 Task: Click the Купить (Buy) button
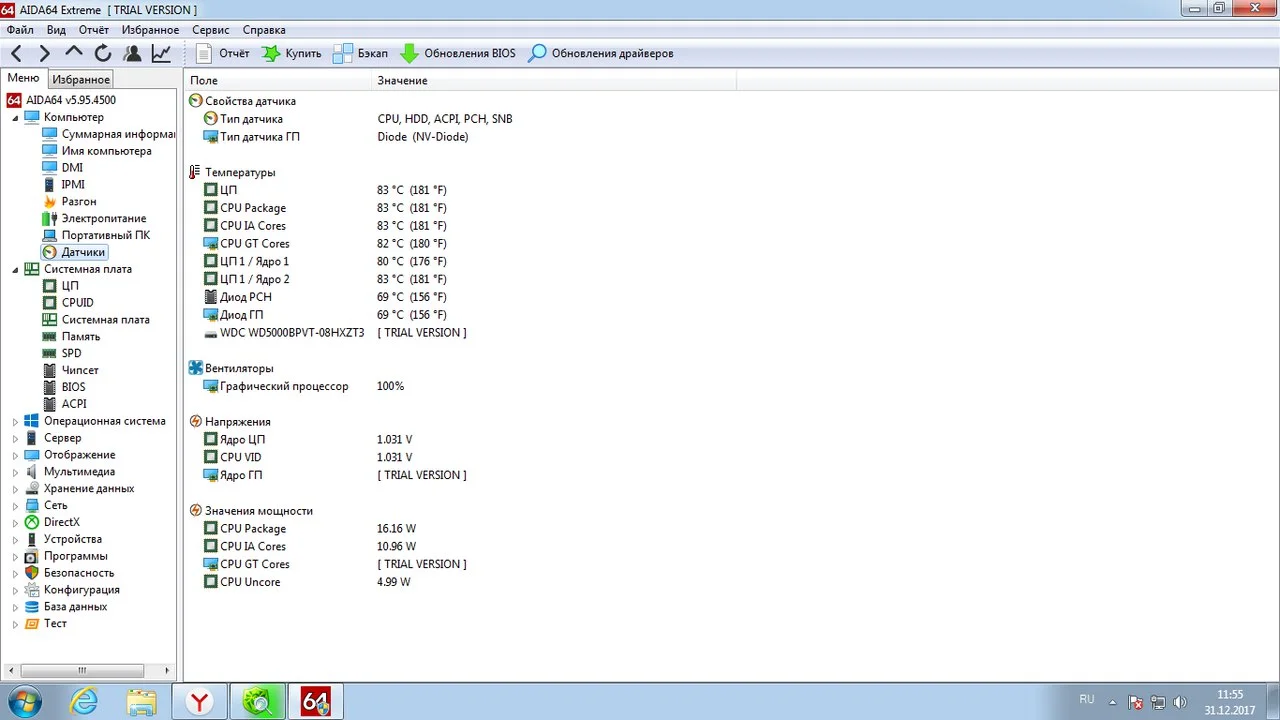[x=292, y=53]
